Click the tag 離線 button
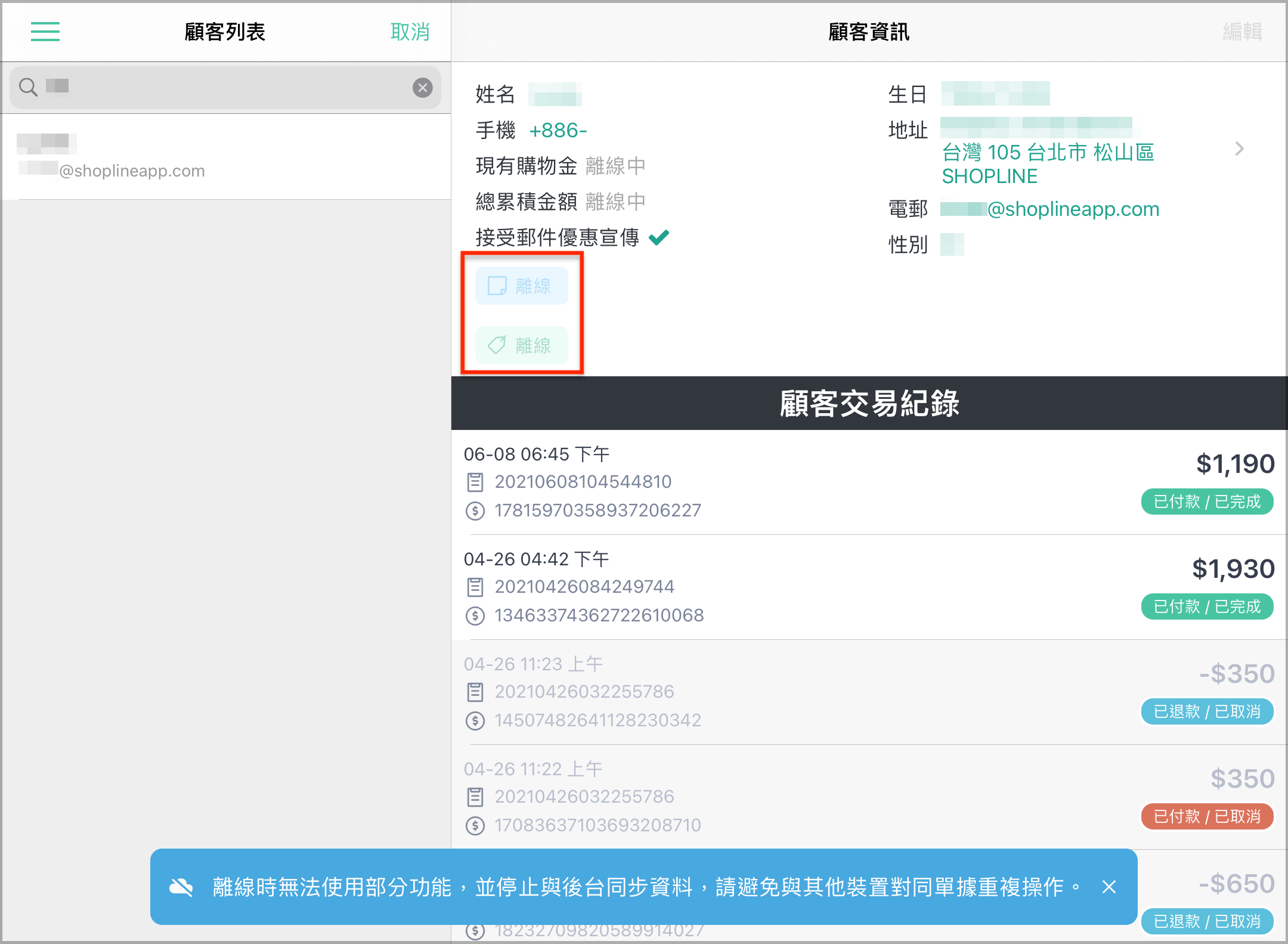Viewport: 1288px width, 944px height. (521, 345)
